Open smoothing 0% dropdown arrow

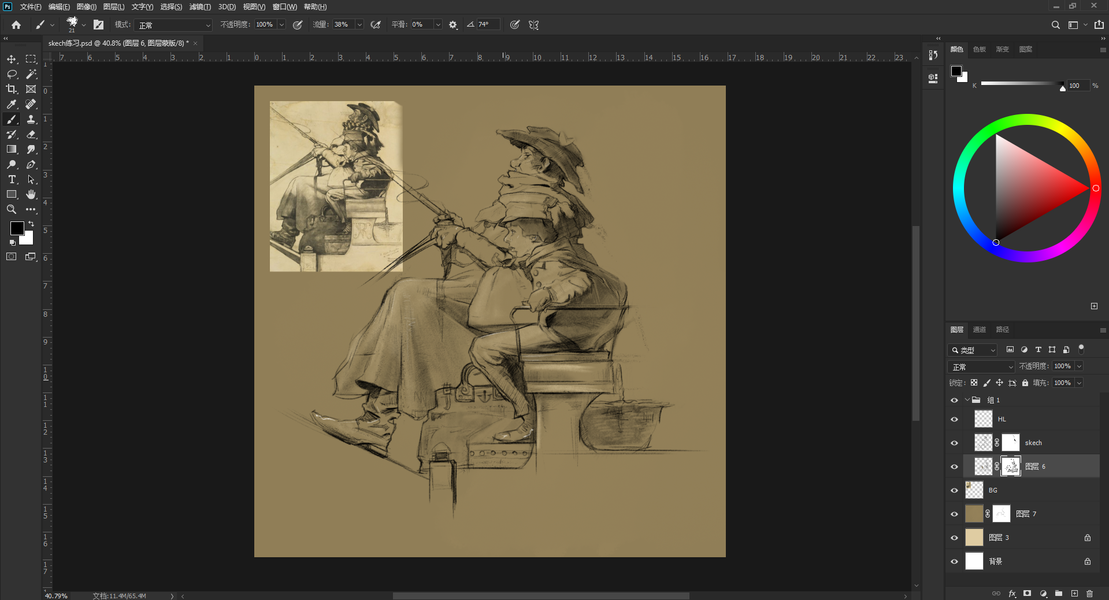tap(438, 25)
